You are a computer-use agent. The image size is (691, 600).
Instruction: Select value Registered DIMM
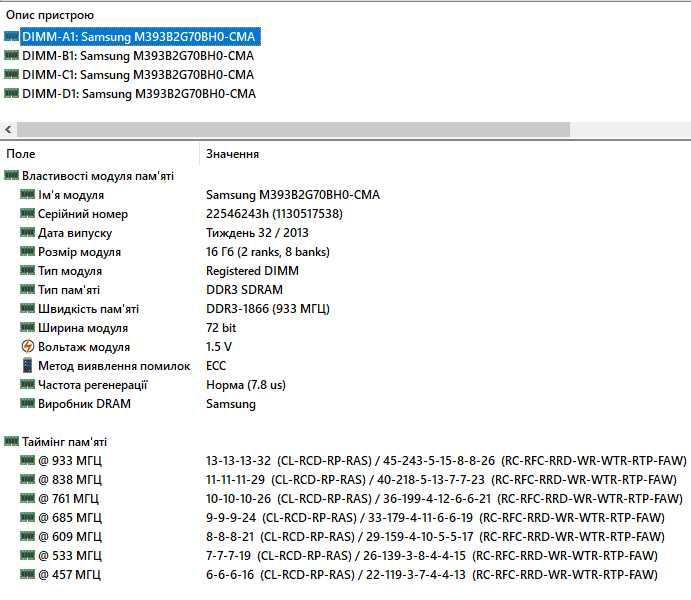click(252, 271)
